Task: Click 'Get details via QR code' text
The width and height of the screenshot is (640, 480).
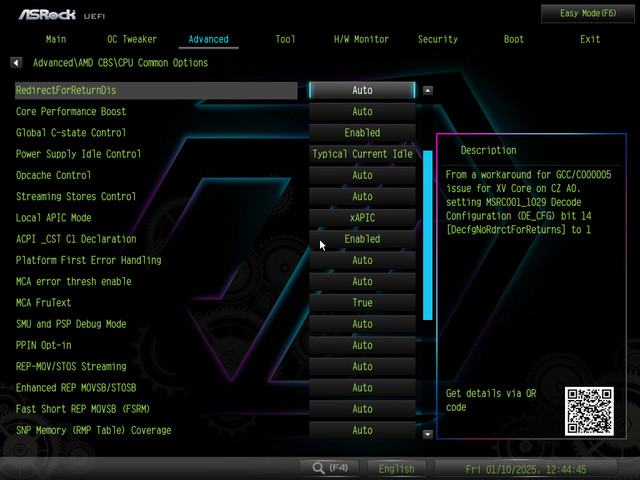Action: tap(491, 400)
